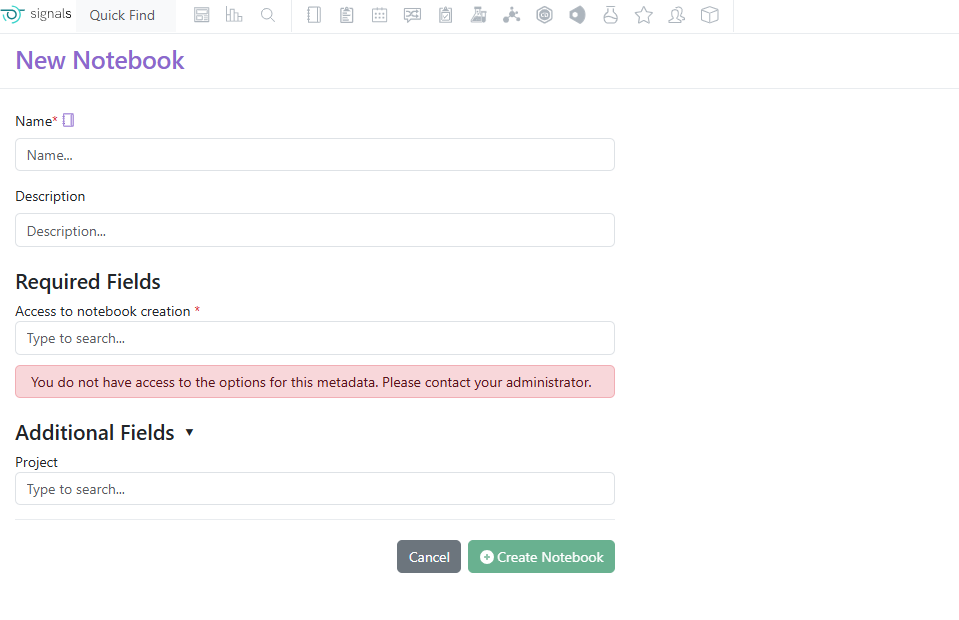The width and height of the screenshot is (959, 620).
Task: Focus the notebook Name input field
Action: (x=315, y=155)
